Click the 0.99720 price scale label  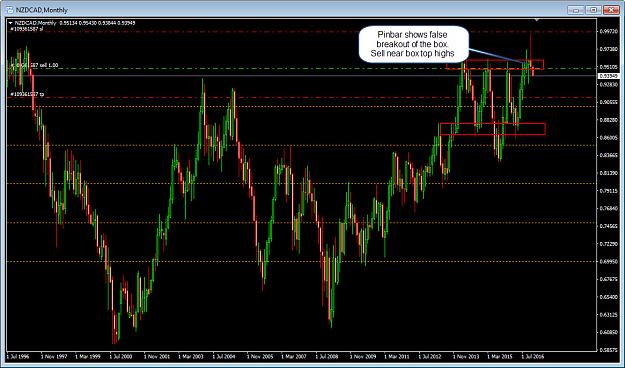tap(608, 31)
